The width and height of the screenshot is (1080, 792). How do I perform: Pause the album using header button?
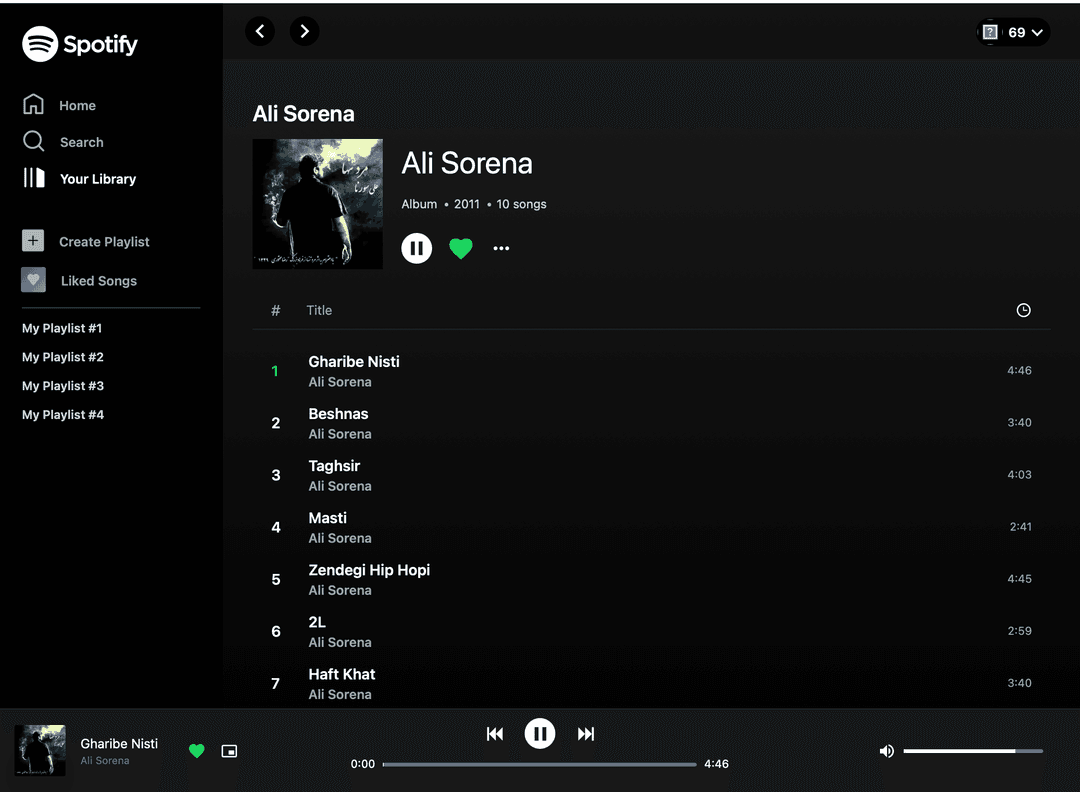(417, 248)
